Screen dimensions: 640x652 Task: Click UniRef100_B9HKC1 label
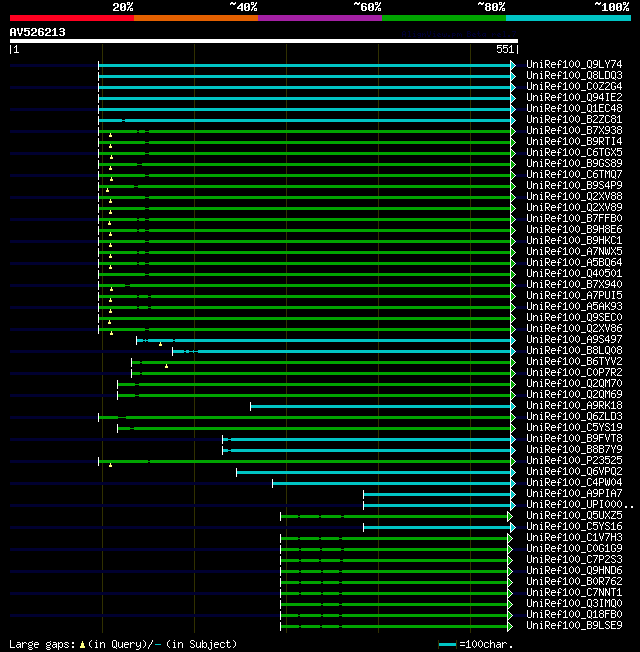pos(574,240)
